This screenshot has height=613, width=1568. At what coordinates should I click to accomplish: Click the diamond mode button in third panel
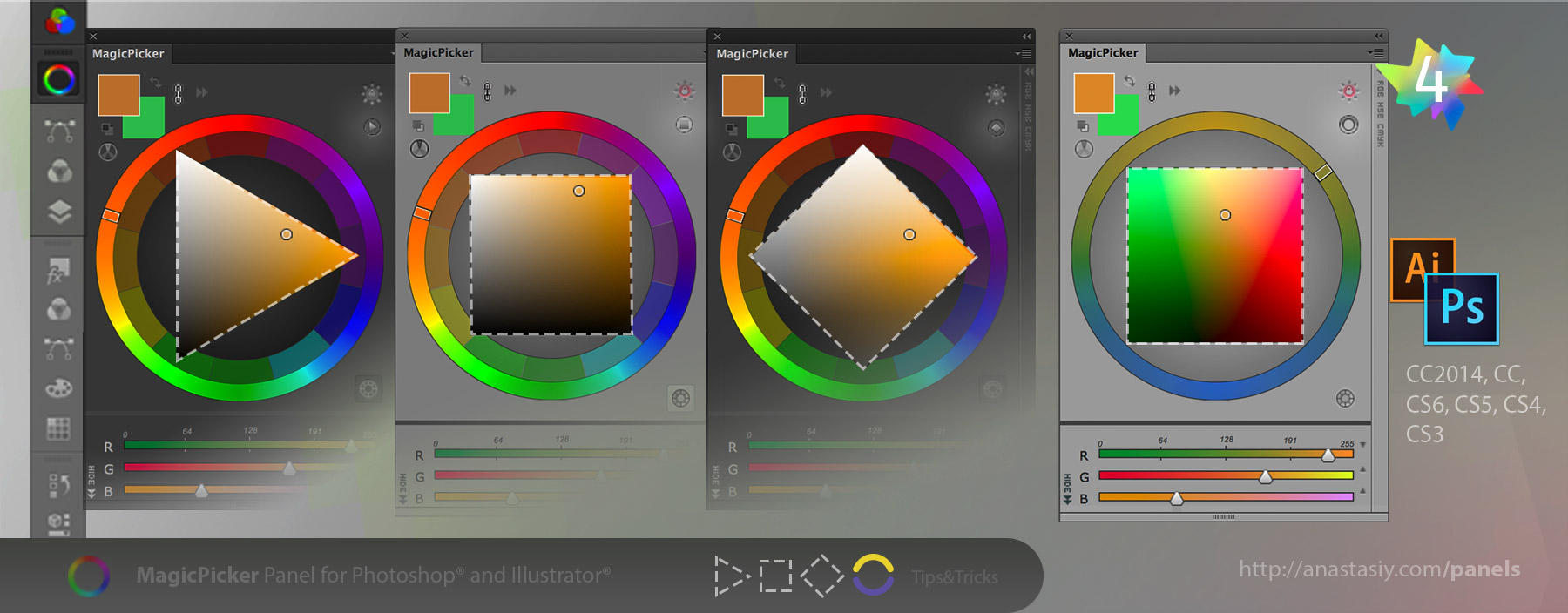click(997, 128)
